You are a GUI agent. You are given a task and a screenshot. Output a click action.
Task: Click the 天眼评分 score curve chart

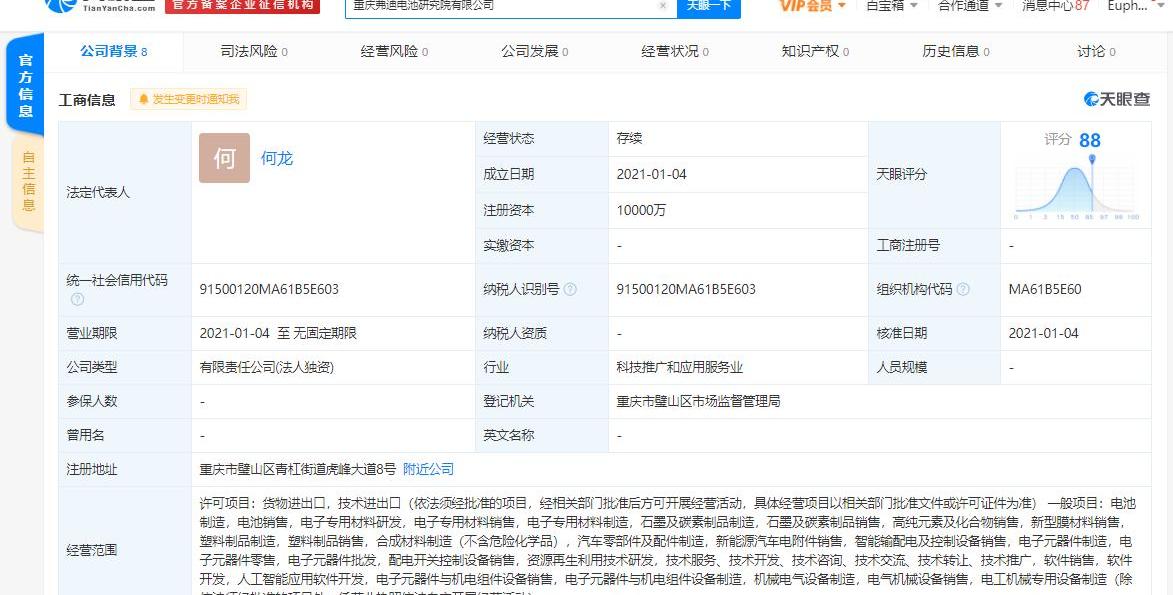pos(1073,190)
